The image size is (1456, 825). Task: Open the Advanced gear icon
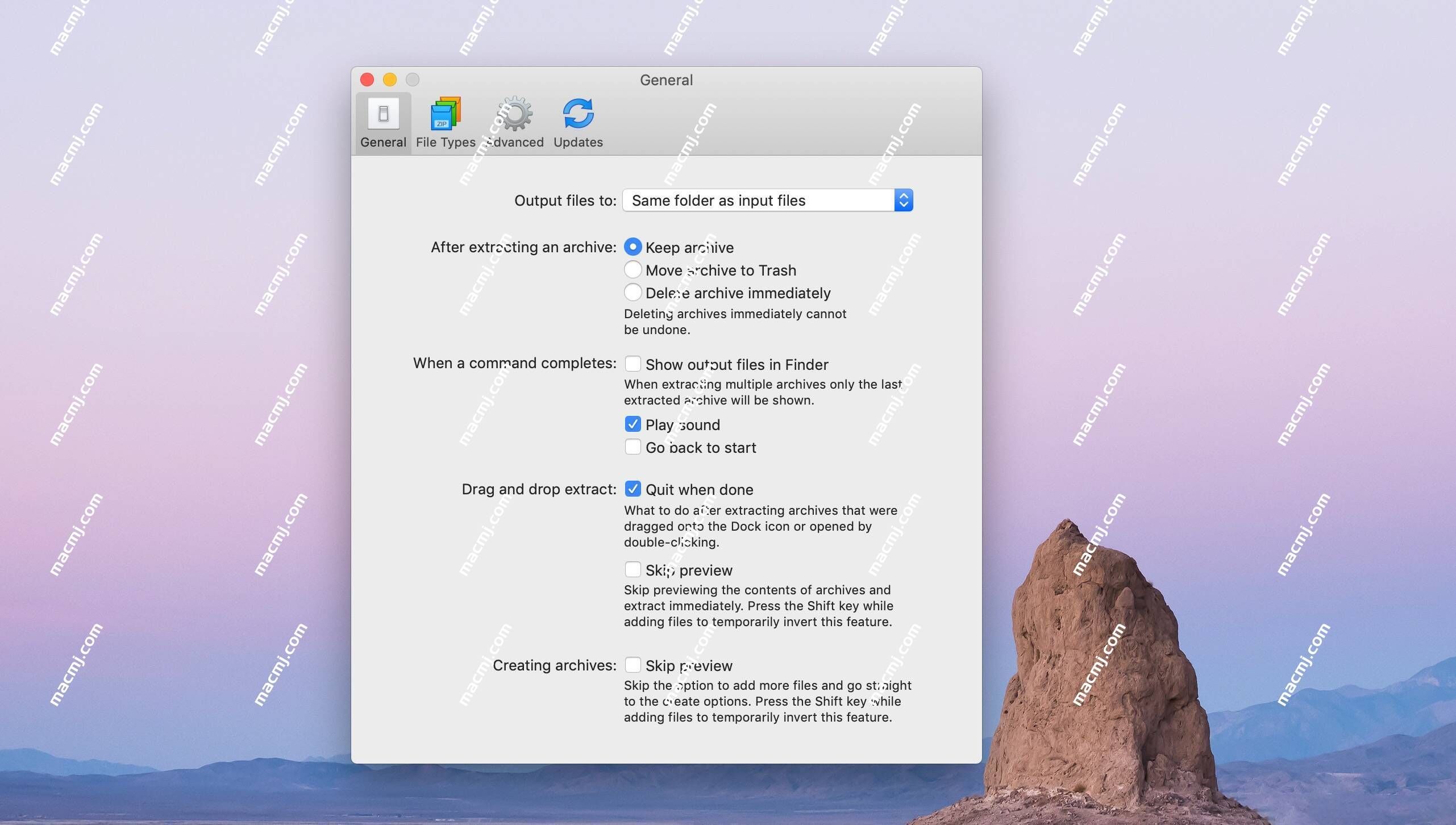(x=515, y=114)
